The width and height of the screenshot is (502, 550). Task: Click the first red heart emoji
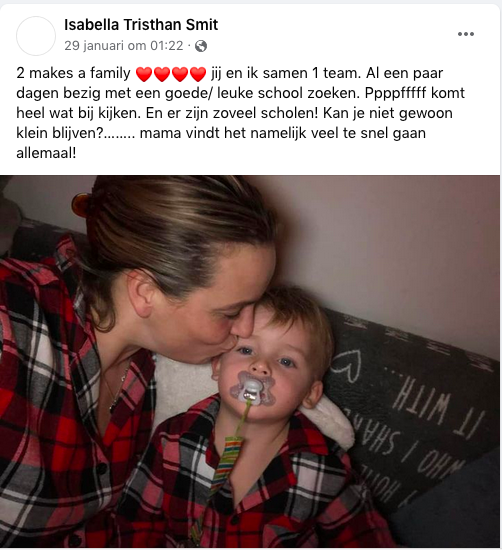point(144,74)
